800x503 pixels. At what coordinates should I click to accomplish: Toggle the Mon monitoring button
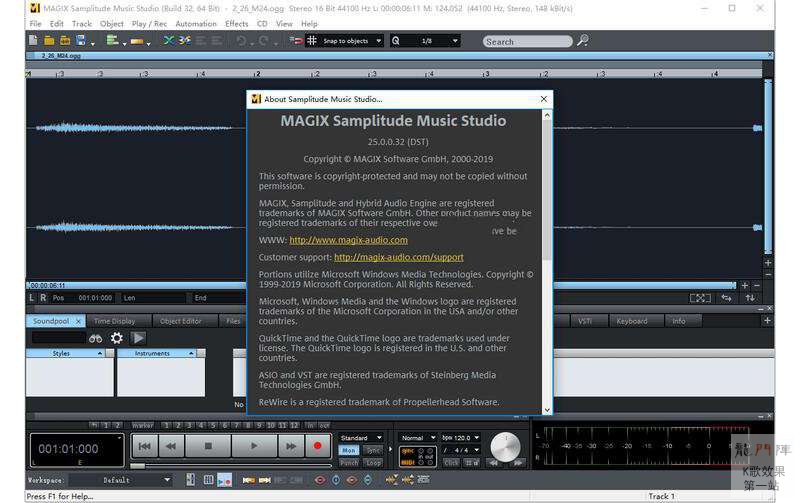tap(349, 450)
